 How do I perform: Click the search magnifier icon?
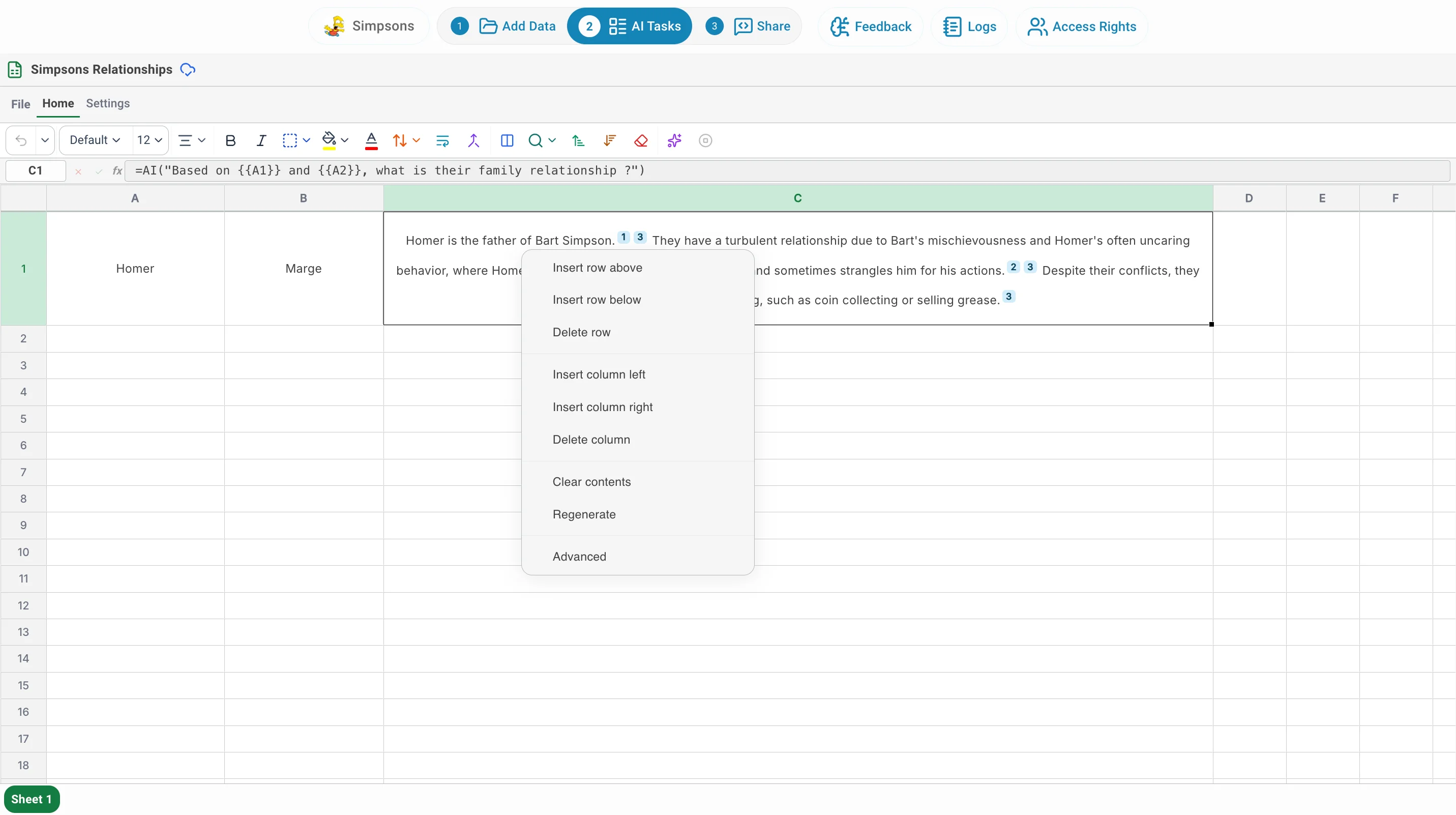[536, 140]
